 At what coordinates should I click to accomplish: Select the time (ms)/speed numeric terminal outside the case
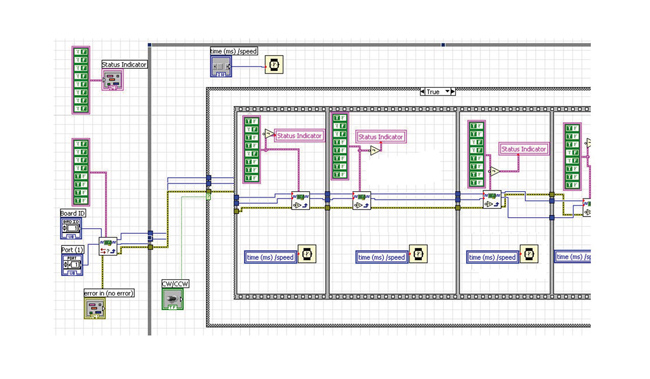[221, 66]
